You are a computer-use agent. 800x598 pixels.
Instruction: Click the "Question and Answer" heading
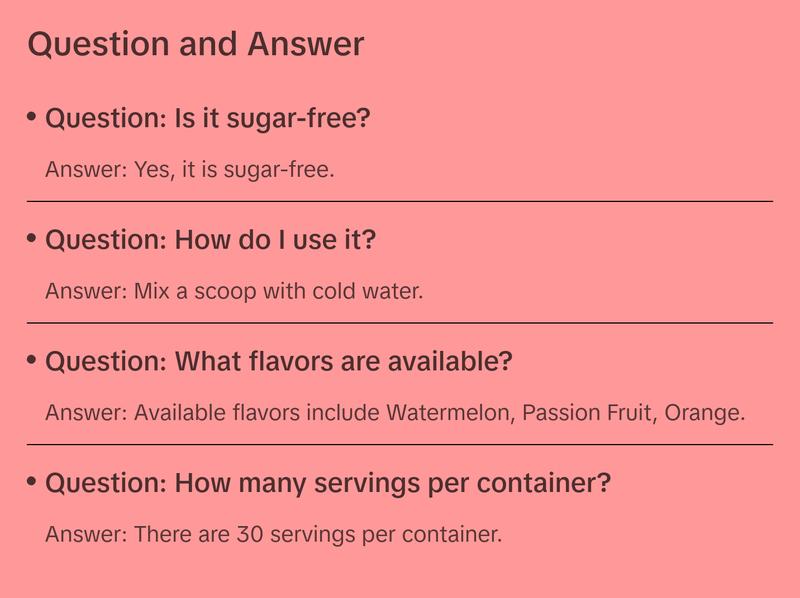196,45
